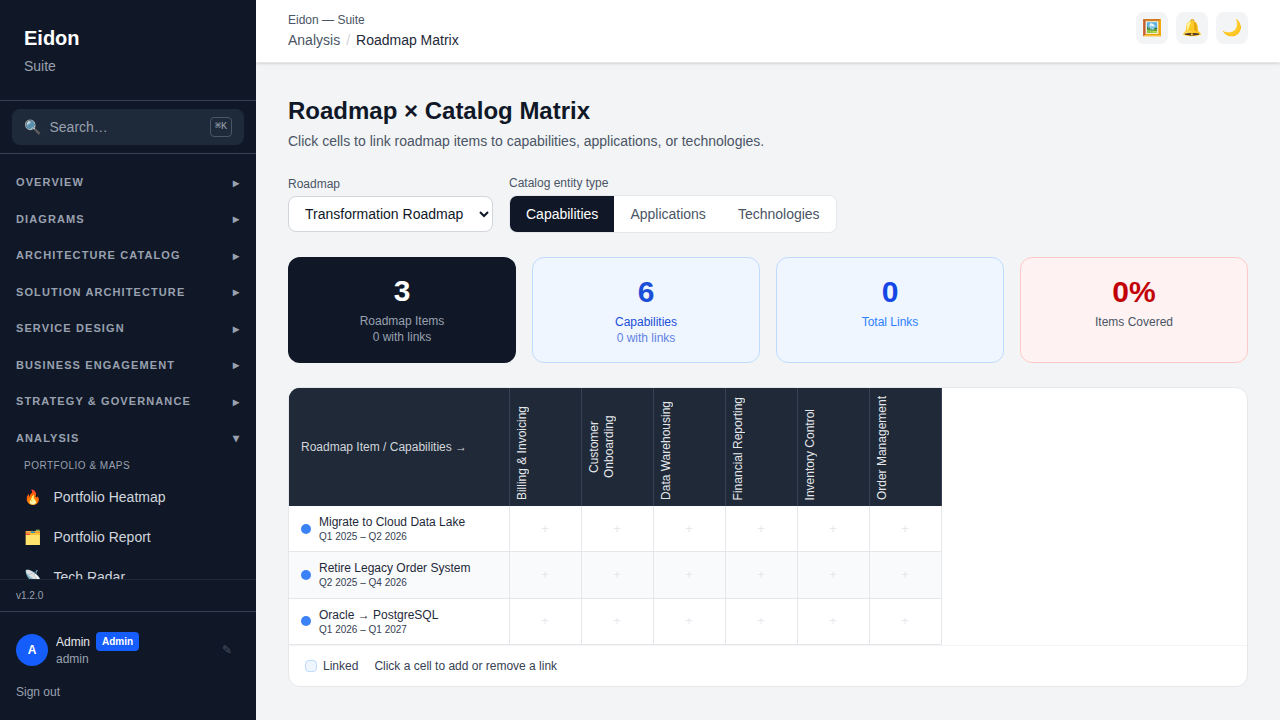Click the Sign out link
This screenshot has width=1280, height=720.
coord(38,692)
